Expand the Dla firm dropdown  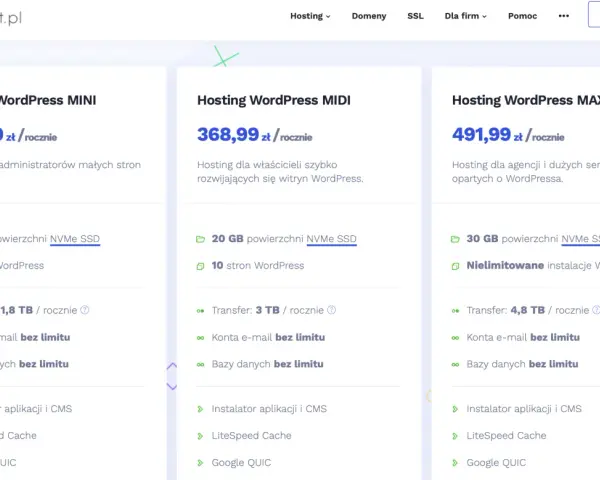click(465, 16)
